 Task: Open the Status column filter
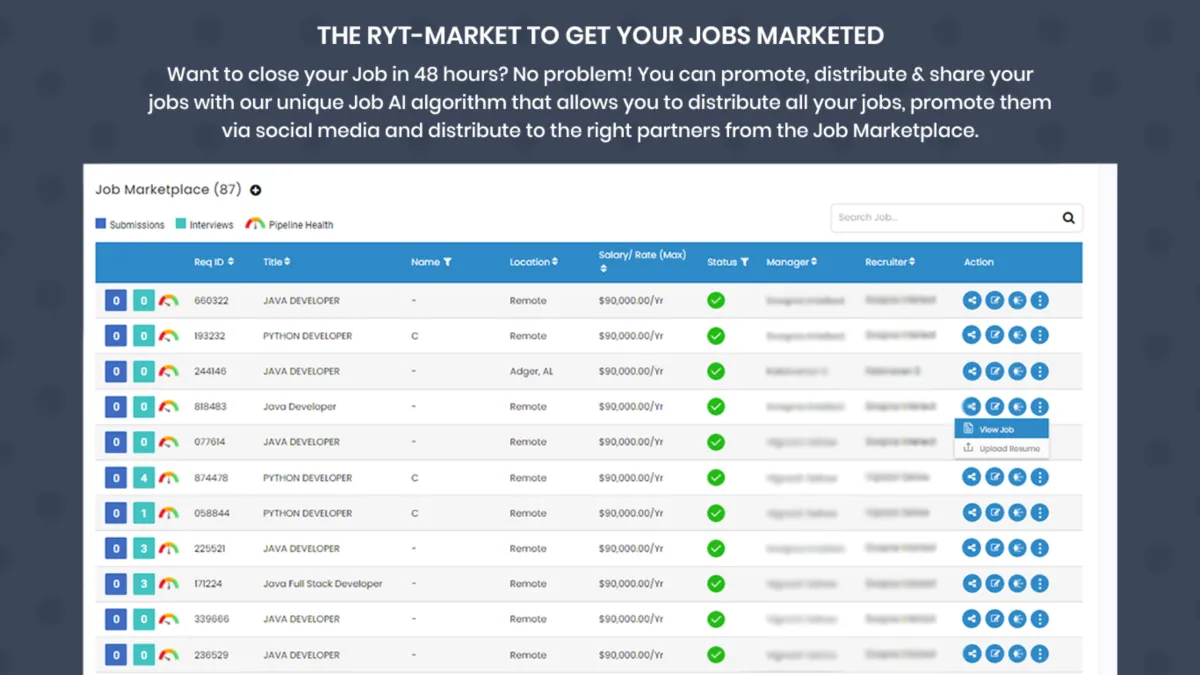click(745, 262)
